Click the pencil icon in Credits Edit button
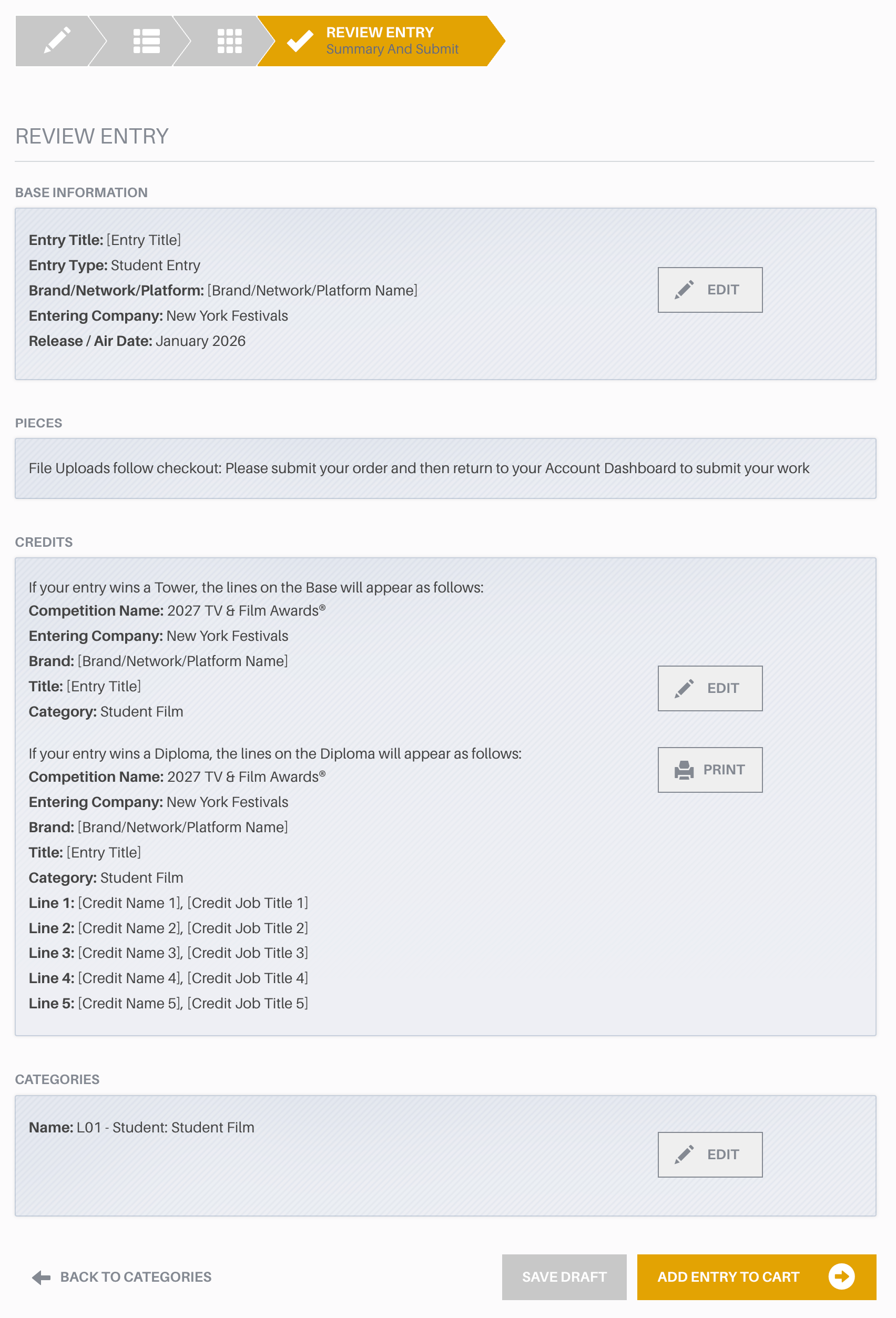 coord(684,689)
